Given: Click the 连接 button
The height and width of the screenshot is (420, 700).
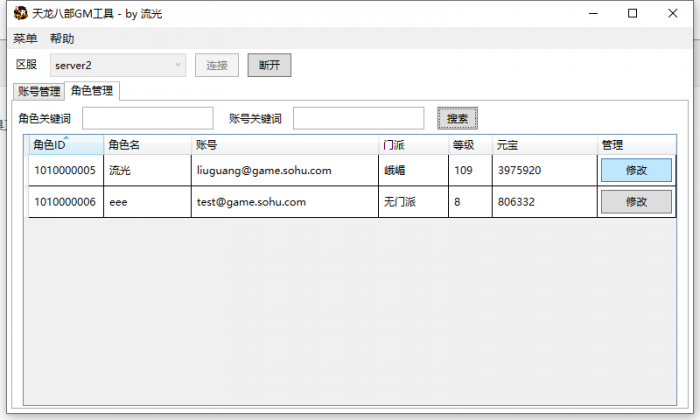Looking at the screenshot, I should 217,65.
